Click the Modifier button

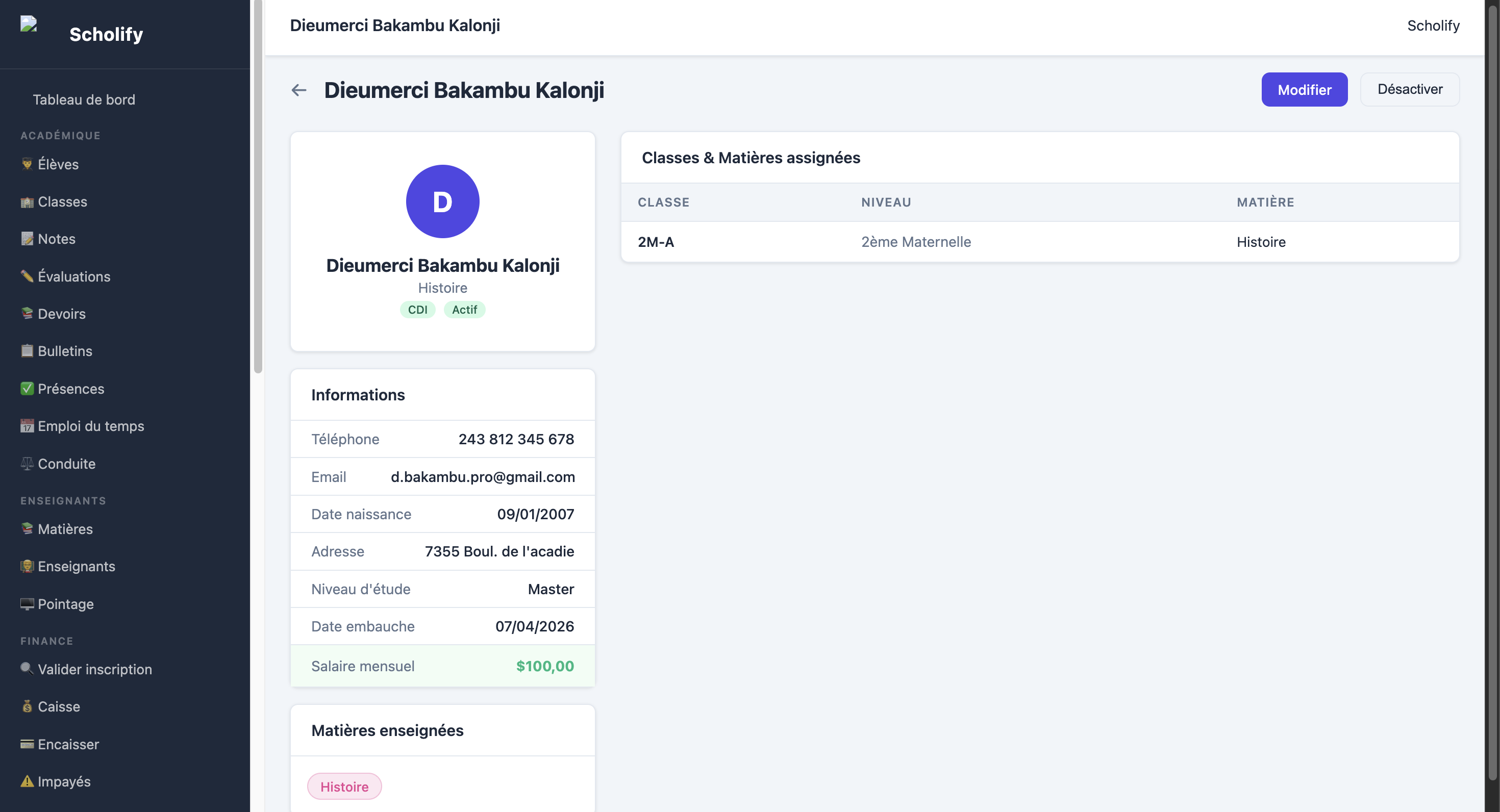click(1304, 90)
